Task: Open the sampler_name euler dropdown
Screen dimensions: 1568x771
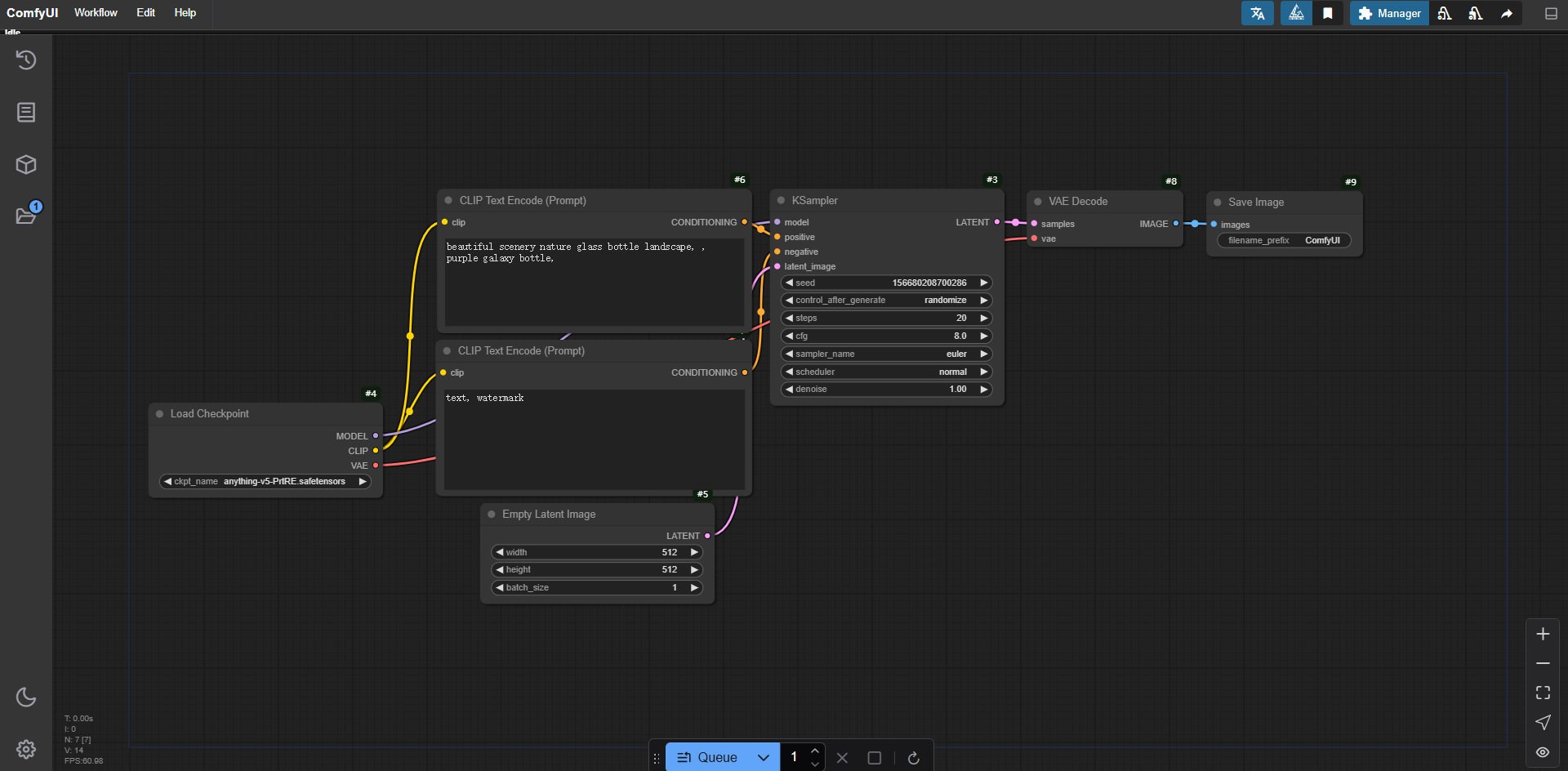Action: (887, 354)
